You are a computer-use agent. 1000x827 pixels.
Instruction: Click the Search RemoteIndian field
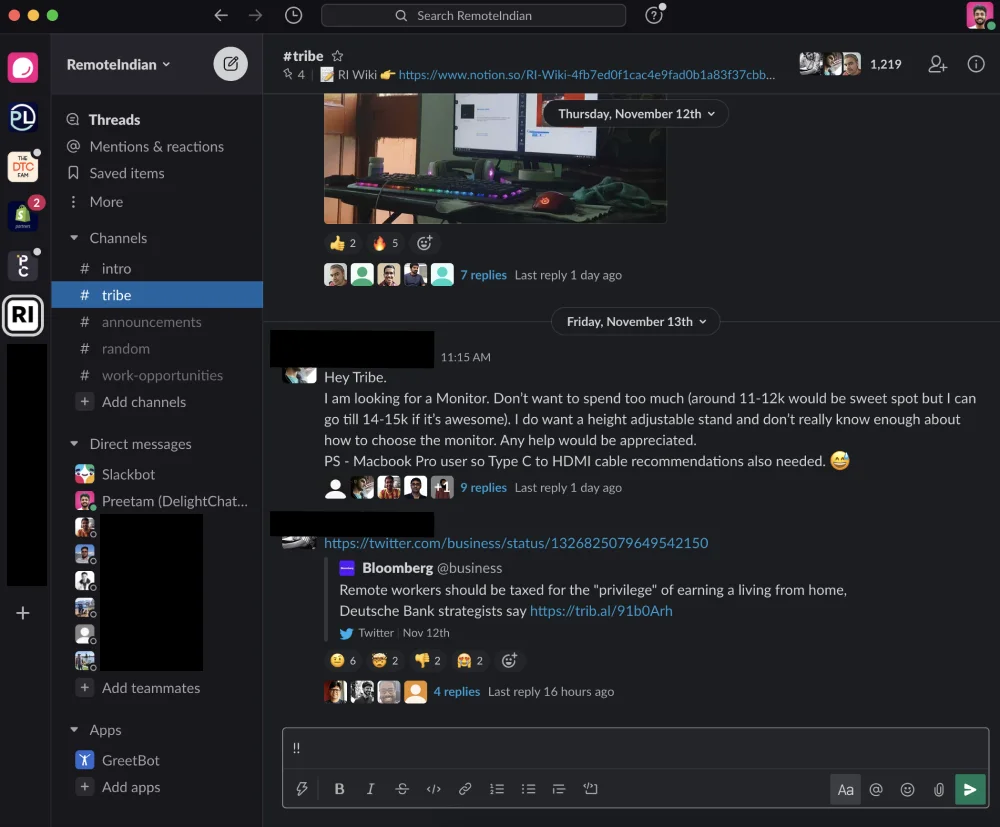point(474,15)
